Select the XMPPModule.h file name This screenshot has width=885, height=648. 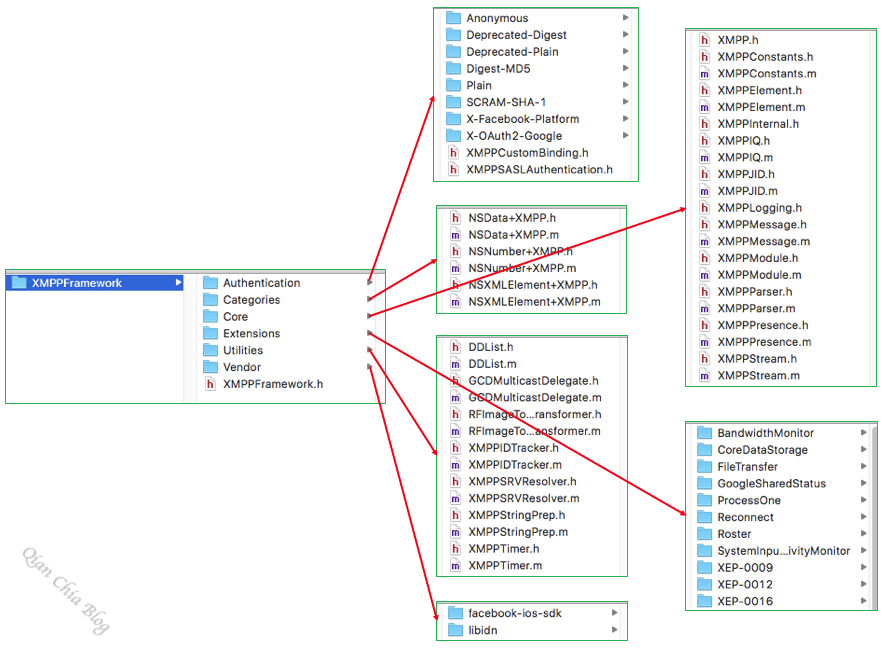(x=757, y=258)
